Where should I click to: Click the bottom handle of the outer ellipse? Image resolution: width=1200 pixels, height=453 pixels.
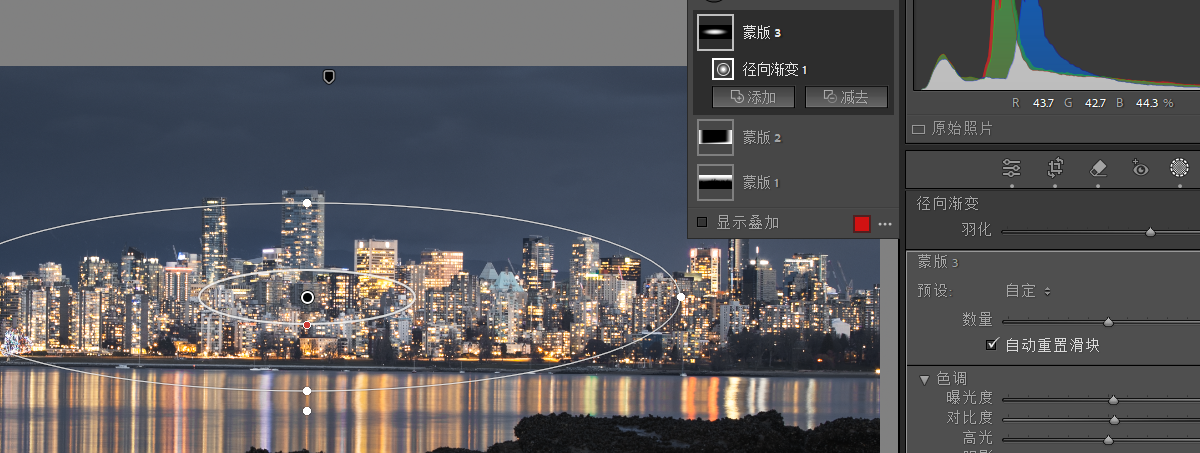tap(307, 391)
